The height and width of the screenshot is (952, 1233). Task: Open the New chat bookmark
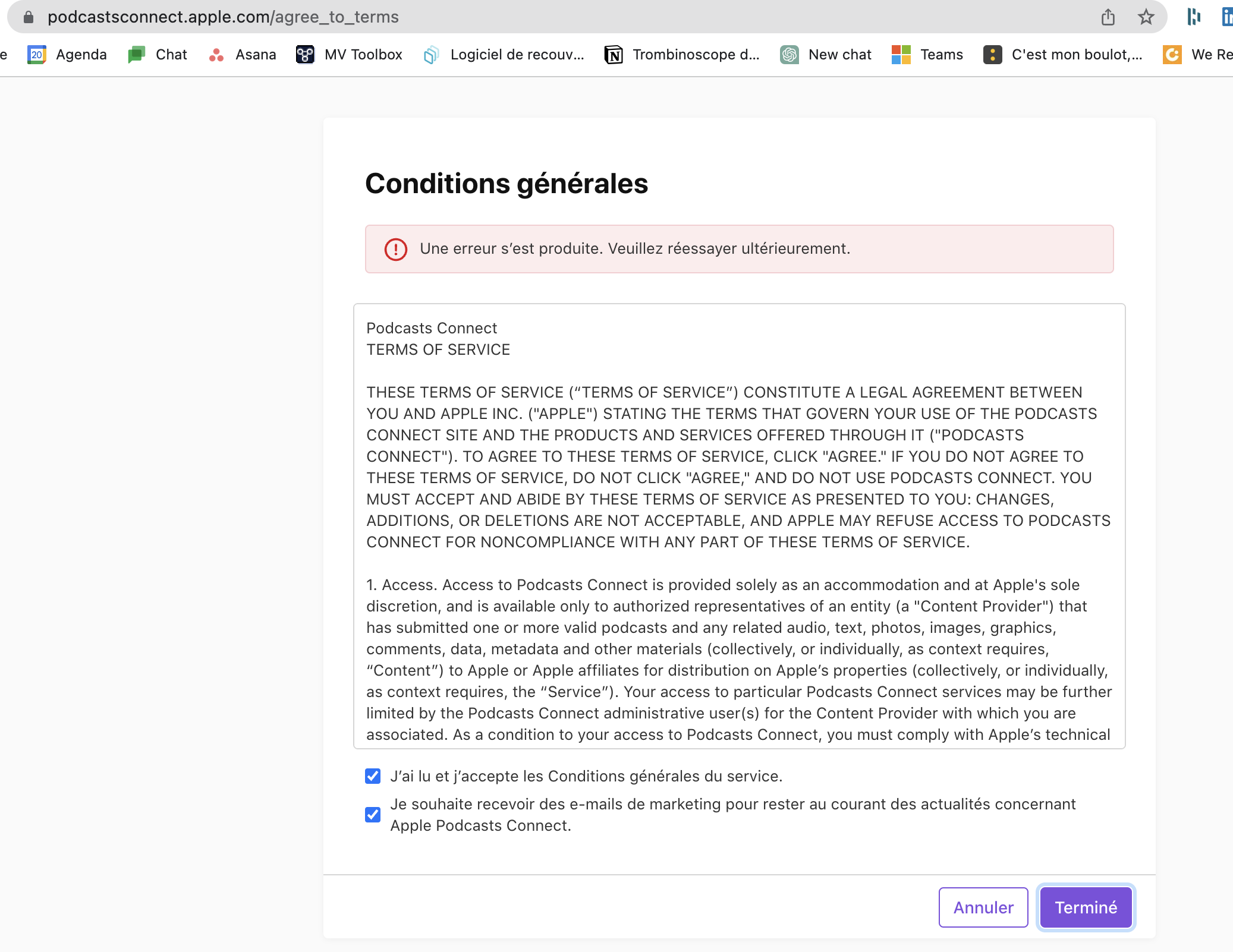pos(826,55)
